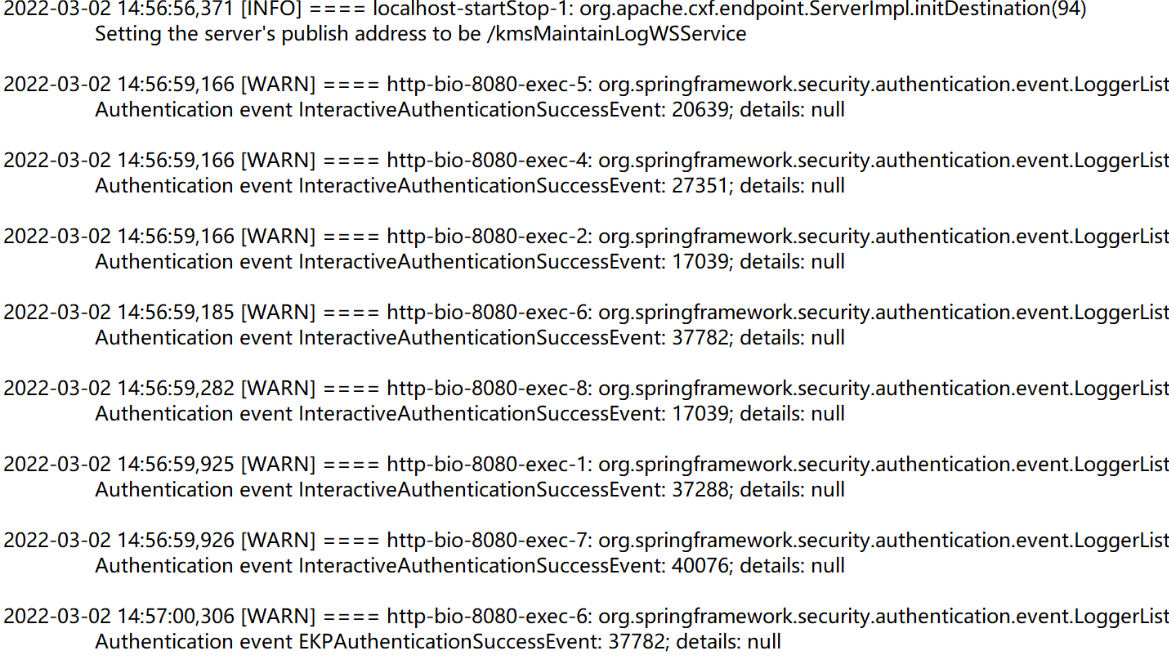Viewport: 1169px width, 668px height.
Task: Click the http-bio-8080-exec-7 thread name
Action: [488, 541]
